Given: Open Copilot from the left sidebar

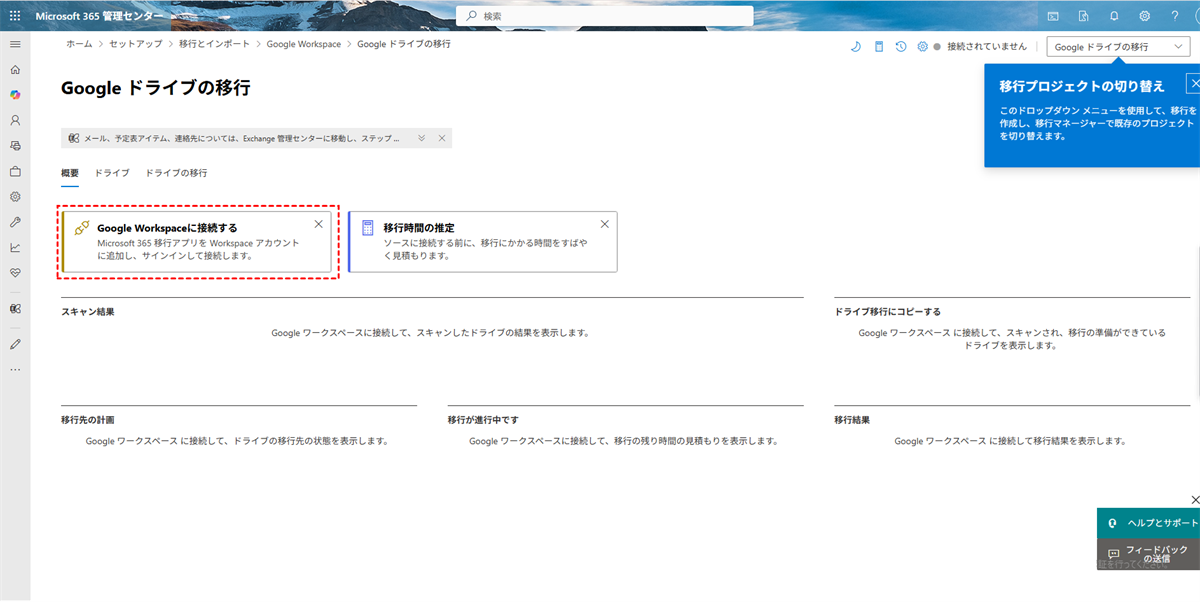Looking at the screenshot, I should tap(15, 94).
